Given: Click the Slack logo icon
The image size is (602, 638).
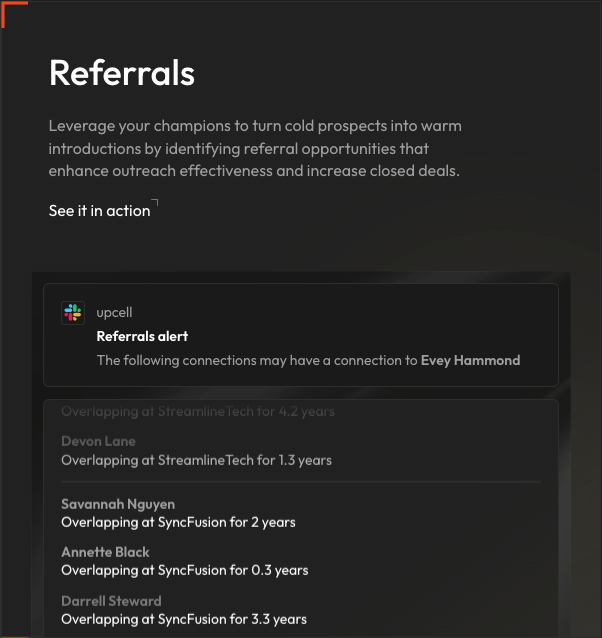Looking at the screenshot, I should pyautogui.click(x=73, y=313).
